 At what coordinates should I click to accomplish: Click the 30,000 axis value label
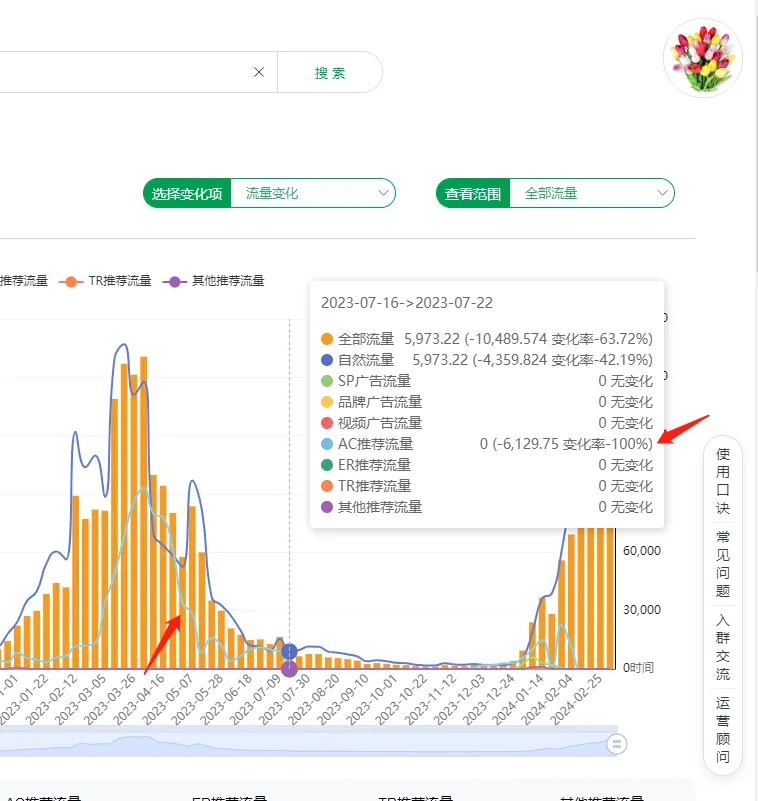point(642,609)
